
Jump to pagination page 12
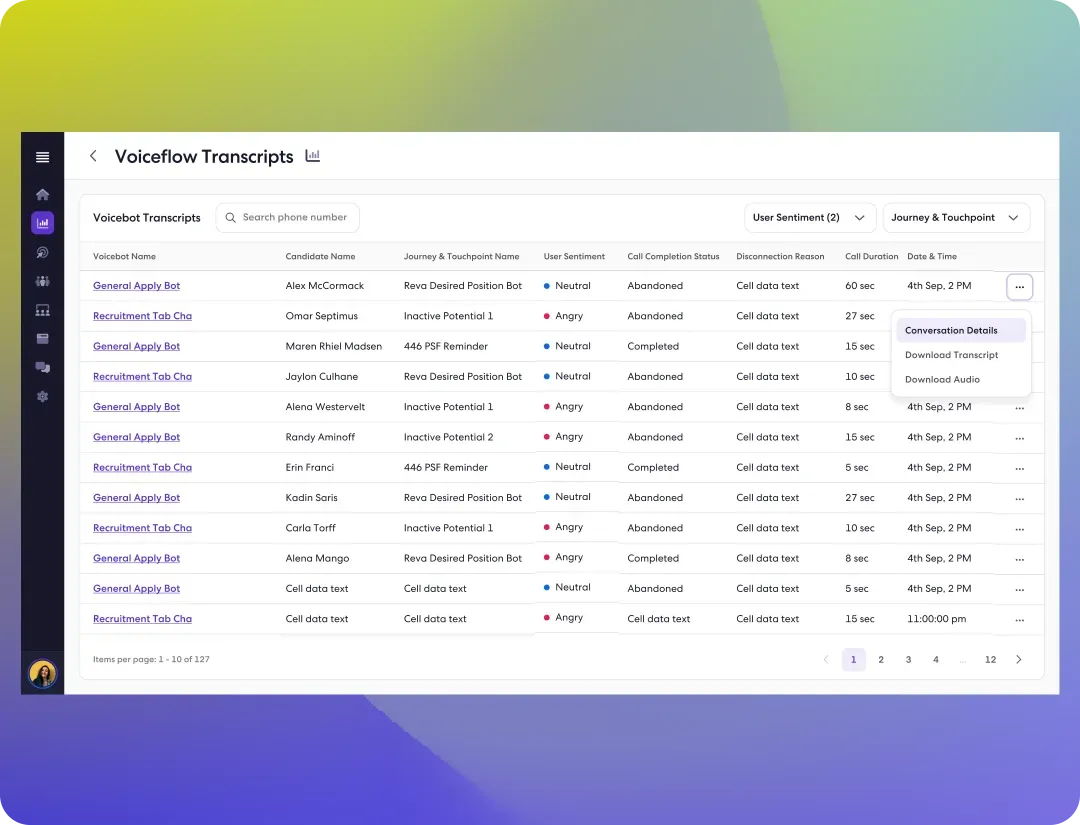coord(990,660)
